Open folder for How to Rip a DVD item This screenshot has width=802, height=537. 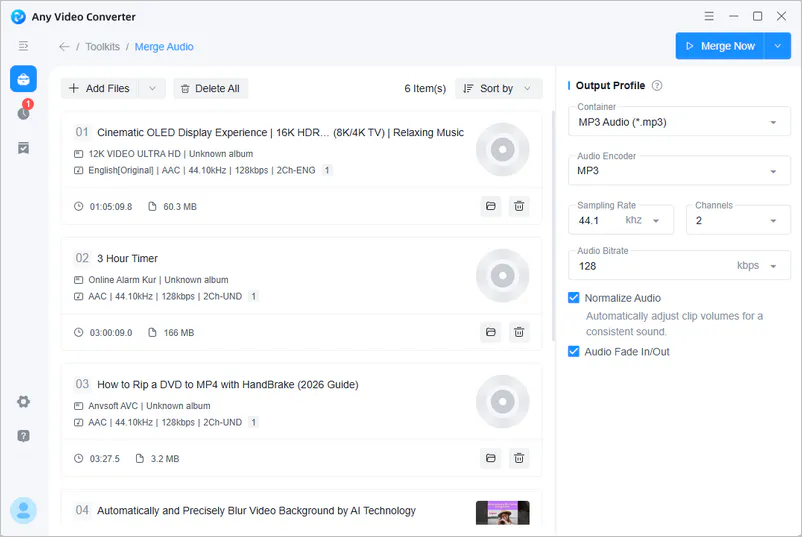pyautogui.click(x=491, y=458)
